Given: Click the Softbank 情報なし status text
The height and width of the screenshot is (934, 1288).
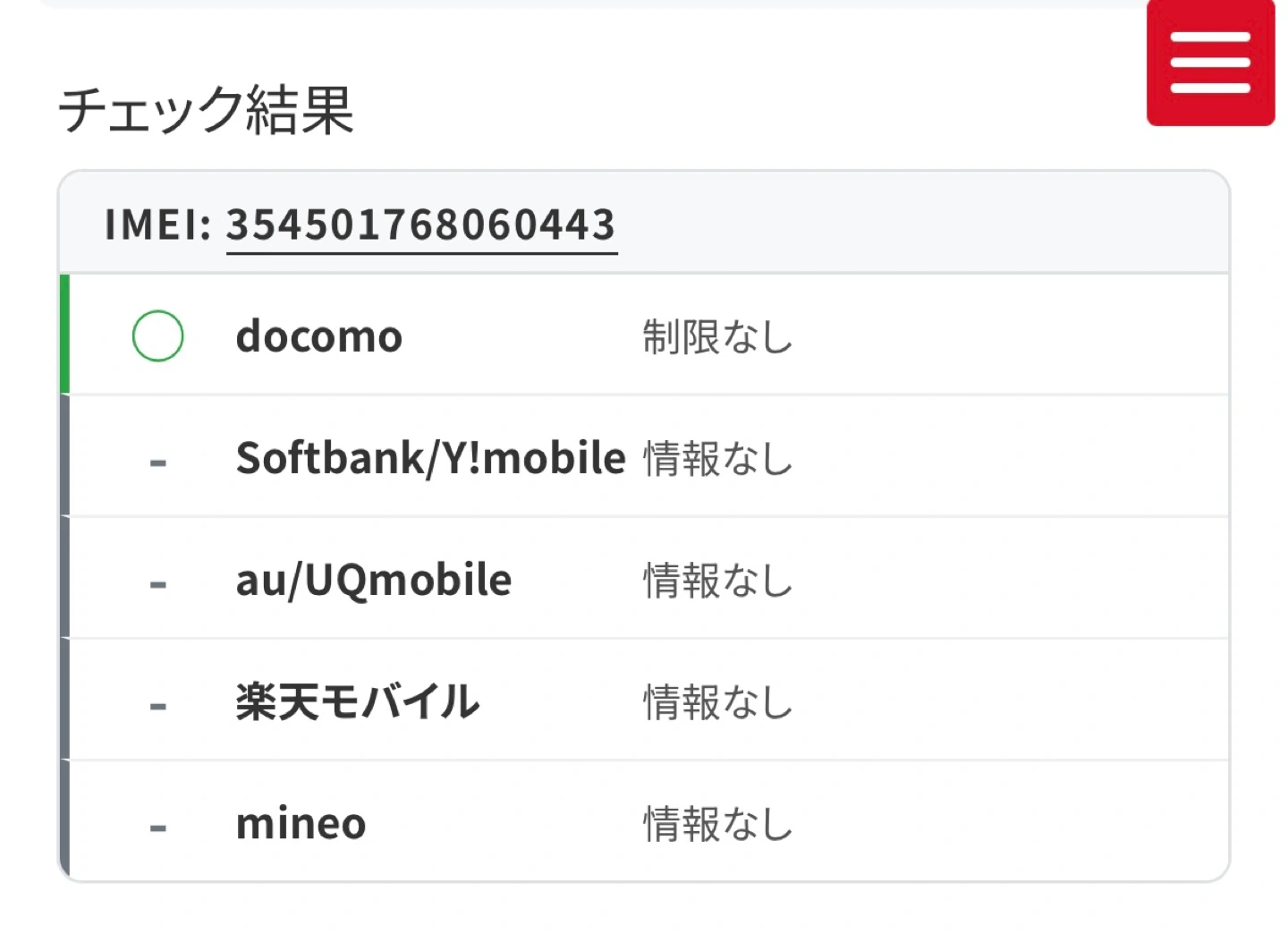Looking at the screenshot, I should (717, 459).
